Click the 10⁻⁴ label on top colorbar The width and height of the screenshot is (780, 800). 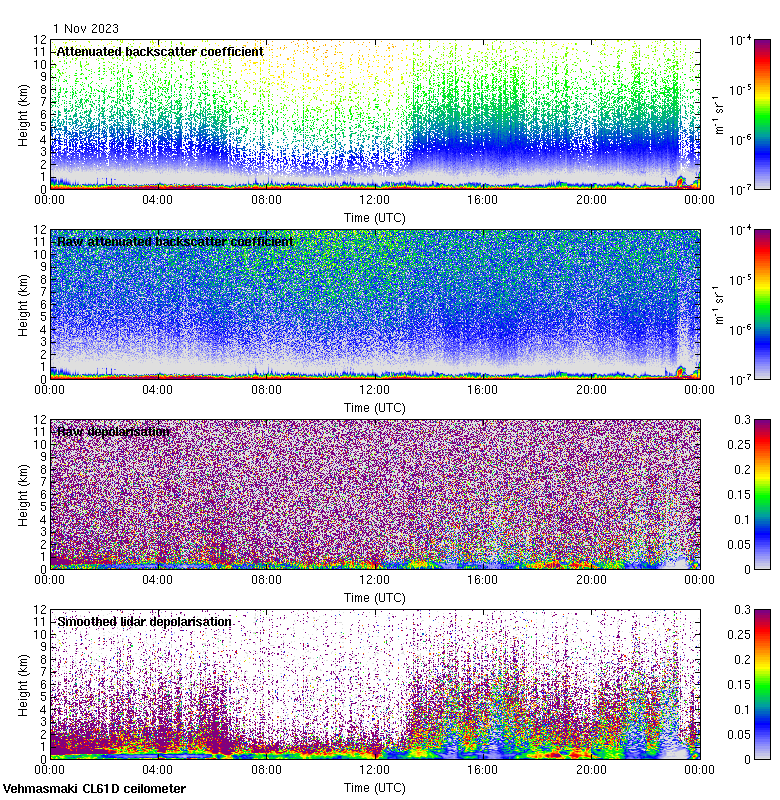click(x=741, y=41)
